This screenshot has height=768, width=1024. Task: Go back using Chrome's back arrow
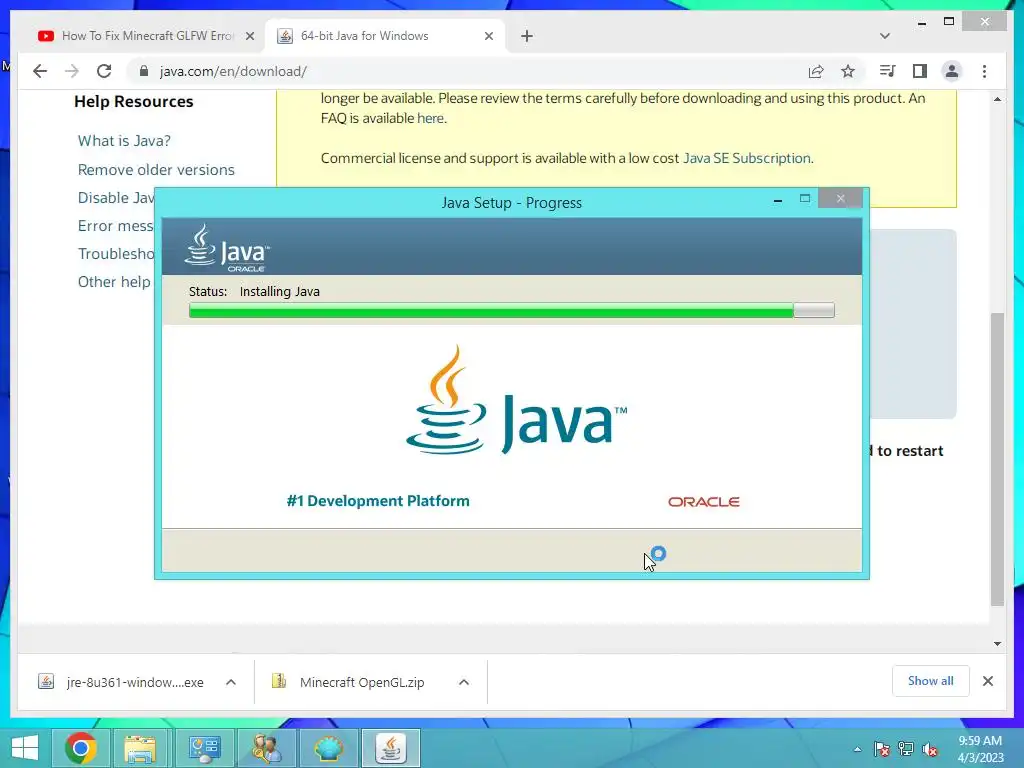pyautogui.click(x=40, y=71)
